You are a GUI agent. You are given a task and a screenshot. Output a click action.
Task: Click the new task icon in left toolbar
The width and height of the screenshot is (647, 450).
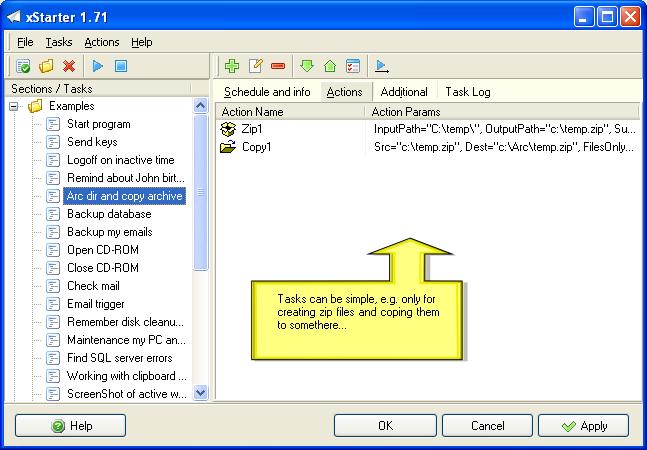(x=24, y=66)
